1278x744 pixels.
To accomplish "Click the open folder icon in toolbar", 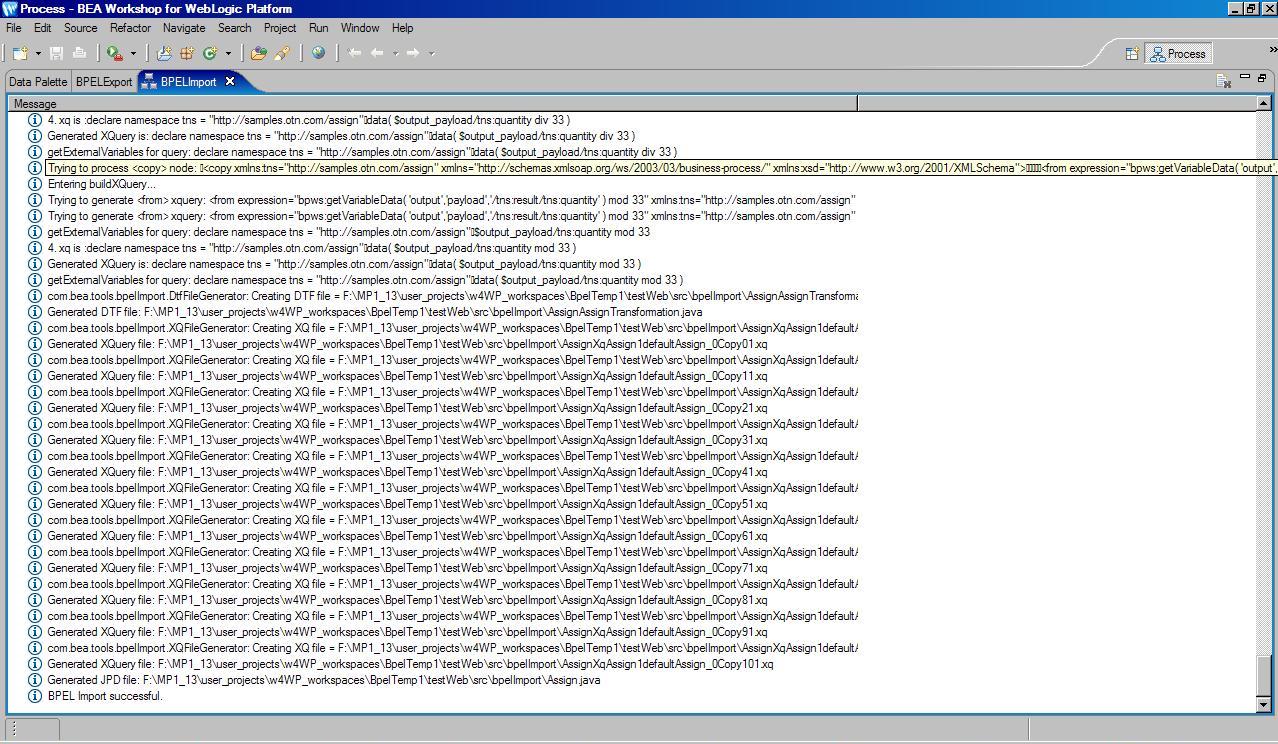I will click(259, 53).
